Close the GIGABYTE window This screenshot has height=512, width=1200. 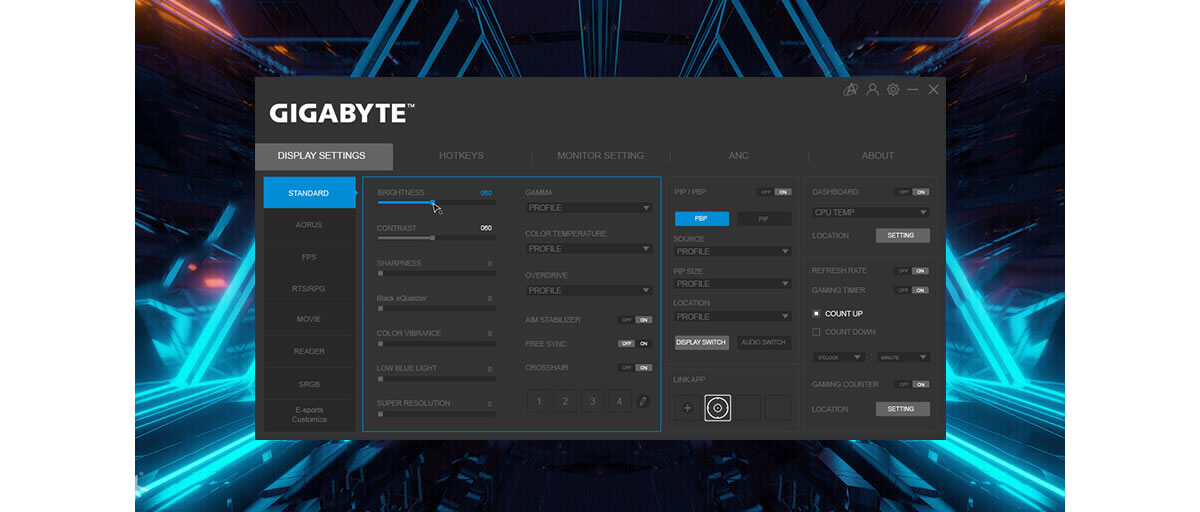(933, 90)
